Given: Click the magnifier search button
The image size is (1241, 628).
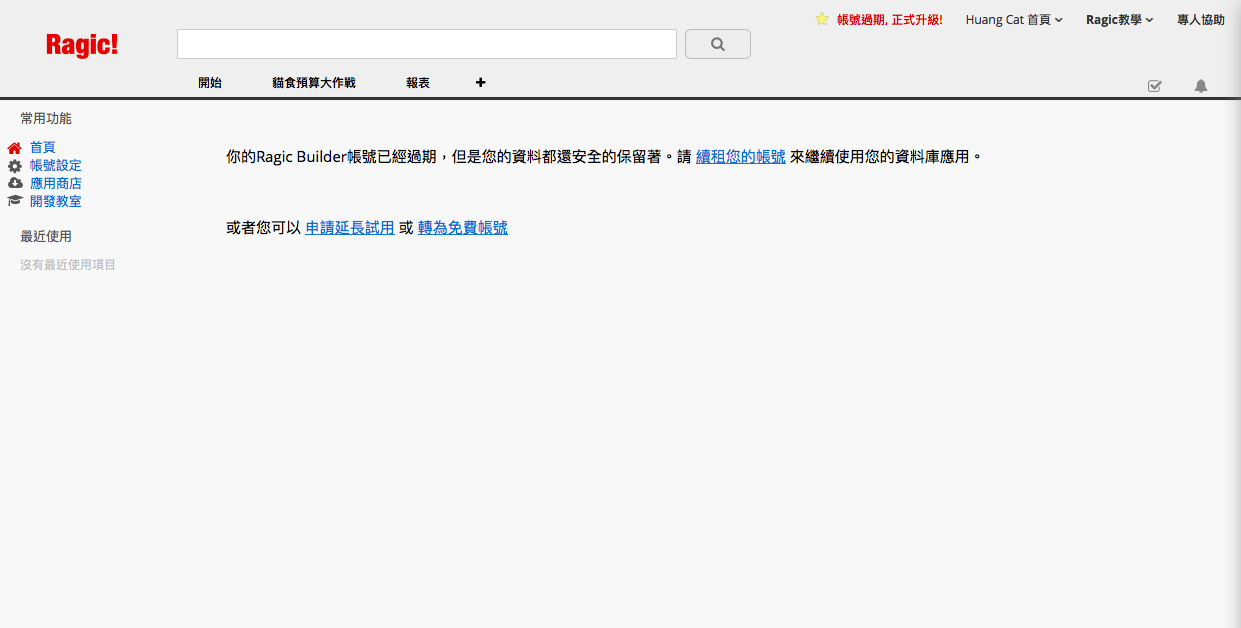Looking at the screenshot, I should (x=718, y=44).
